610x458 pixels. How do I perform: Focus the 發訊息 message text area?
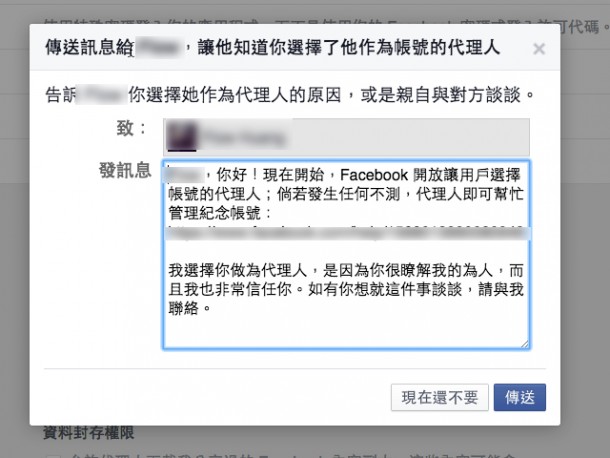point(346,254)
